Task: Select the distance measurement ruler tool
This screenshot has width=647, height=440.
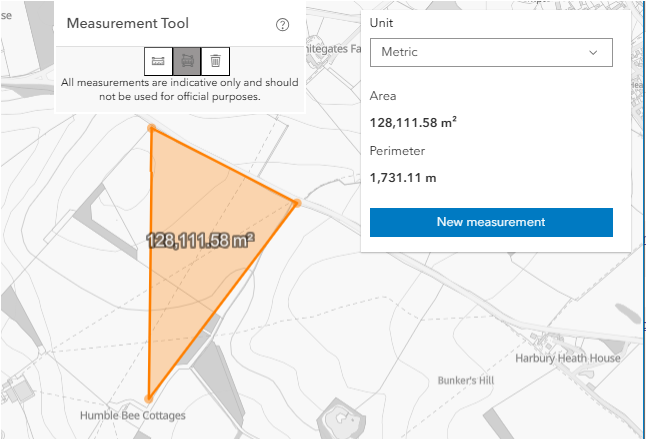Action: pyautogui.click(x=158, y=61)
